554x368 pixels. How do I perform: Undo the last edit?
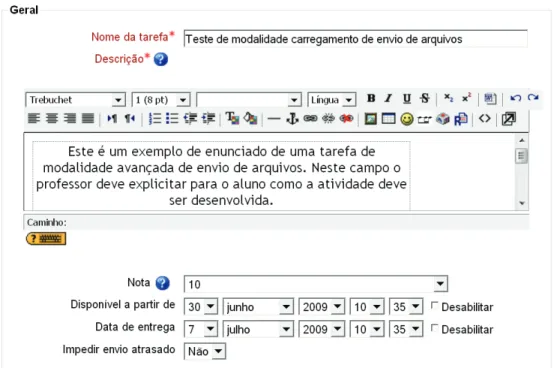tap(515, 98)
